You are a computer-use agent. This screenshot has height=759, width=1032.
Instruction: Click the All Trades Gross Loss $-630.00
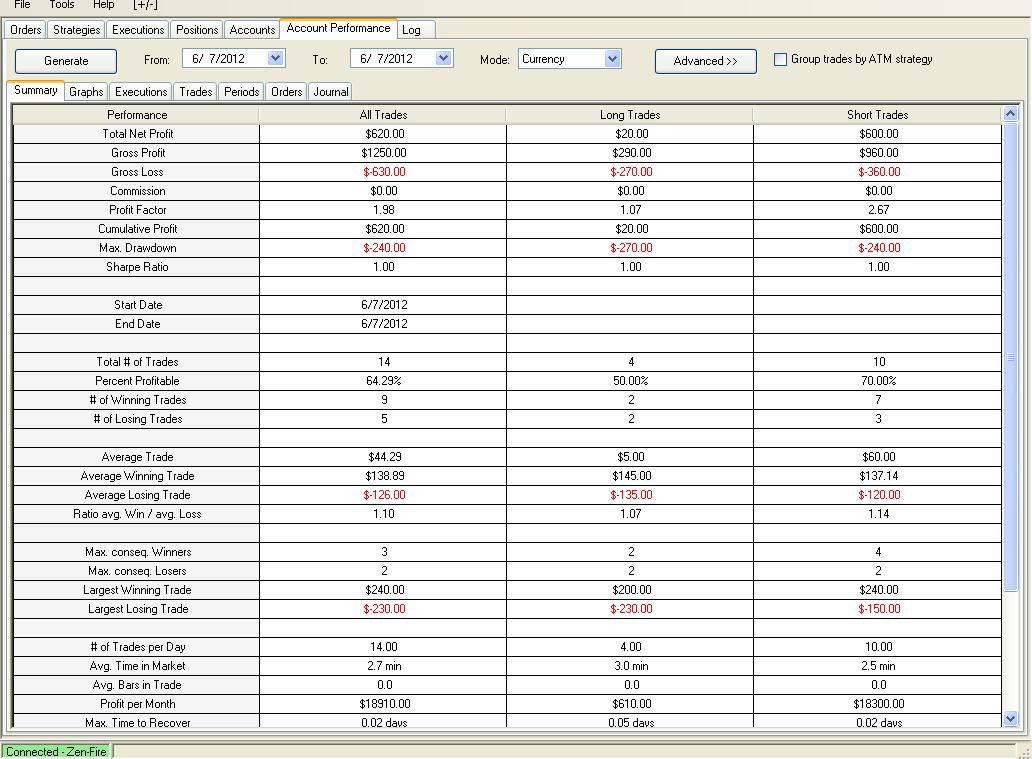384,172
